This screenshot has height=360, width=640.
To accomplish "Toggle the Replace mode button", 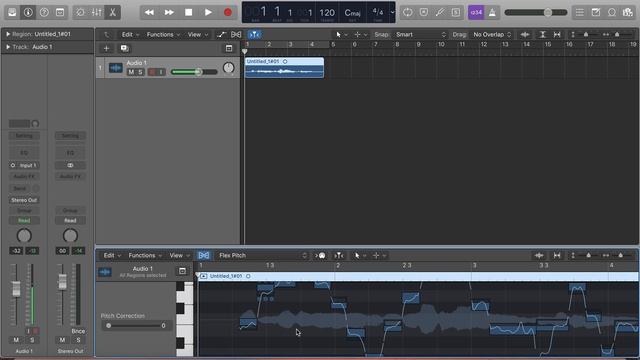I will click(424, 12).
